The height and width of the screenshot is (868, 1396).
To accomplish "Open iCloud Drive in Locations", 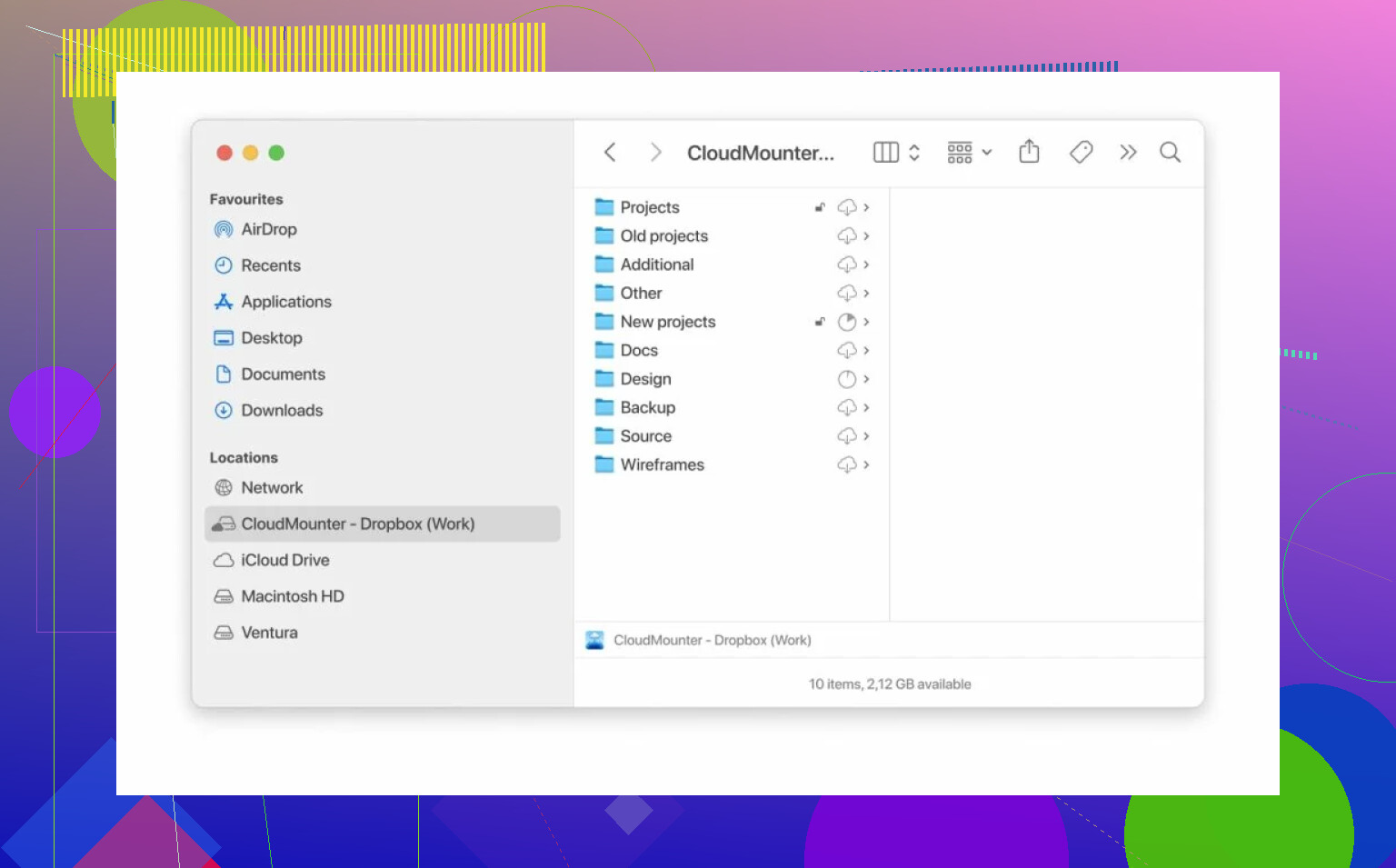I will click(x=284, y=561).
